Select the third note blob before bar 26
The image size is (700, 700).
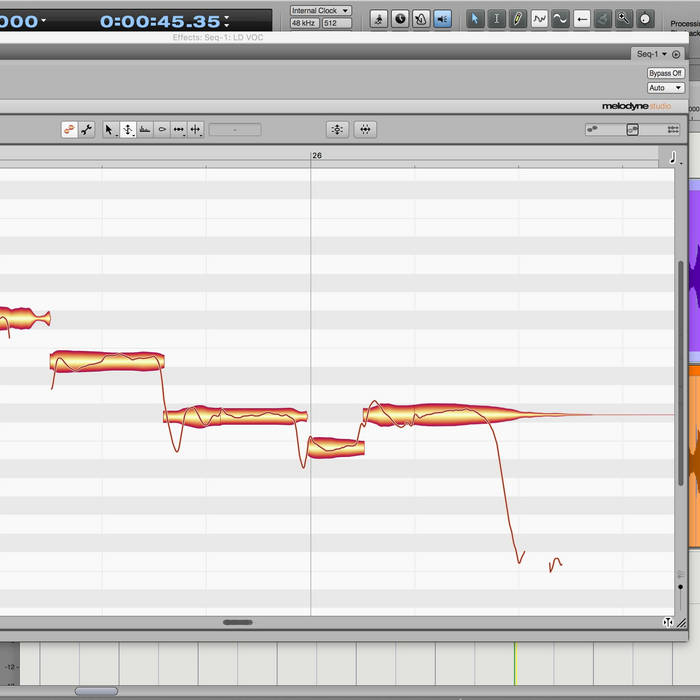(x=235, y=416)
